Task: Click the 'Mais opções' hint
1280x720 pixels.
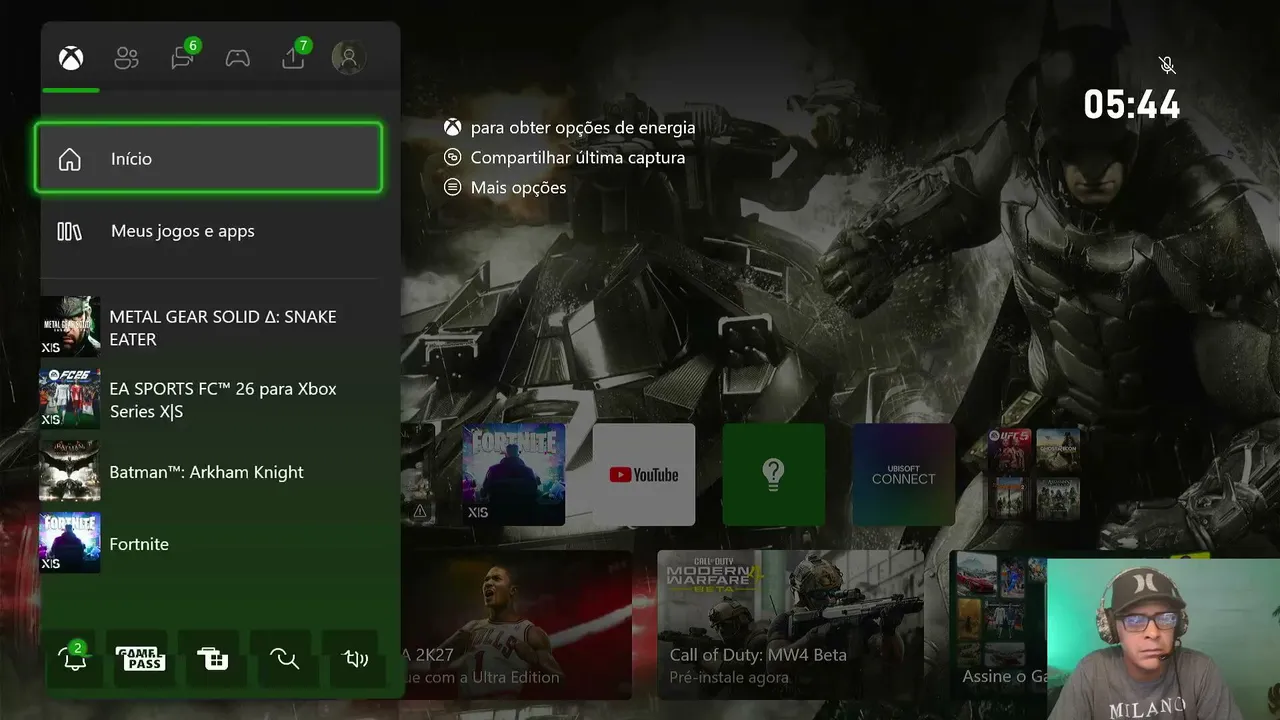Action: click(x=505, y=187)
